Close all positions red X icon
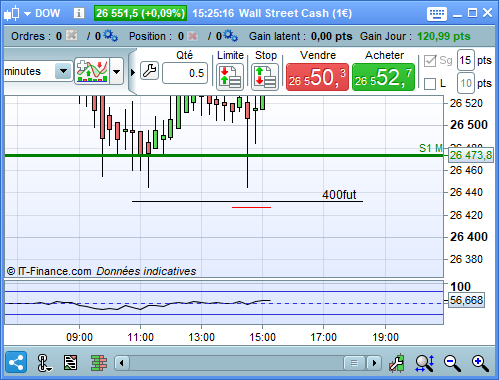The image size is (499, 380). pyautogui.click(x=193, y=36)
